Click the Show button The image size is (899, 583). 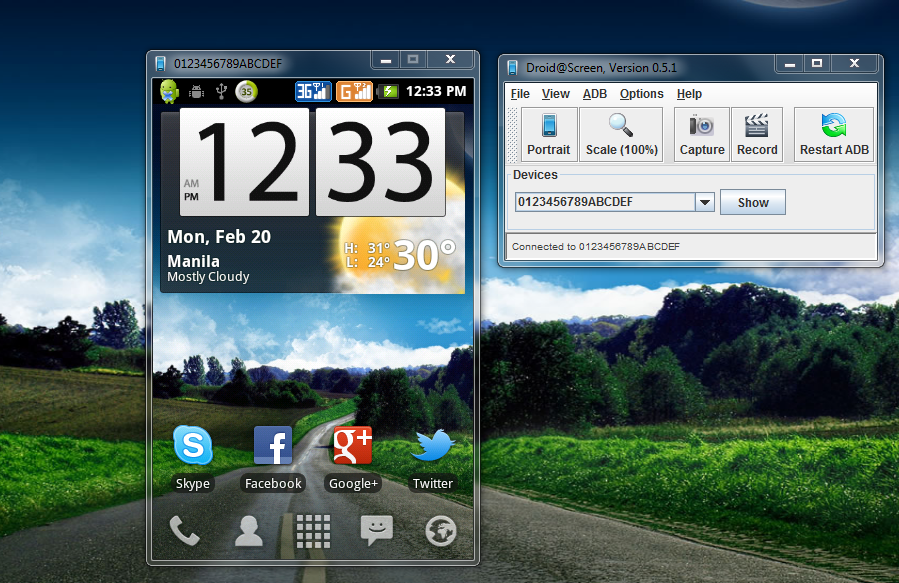coord(753,202)
